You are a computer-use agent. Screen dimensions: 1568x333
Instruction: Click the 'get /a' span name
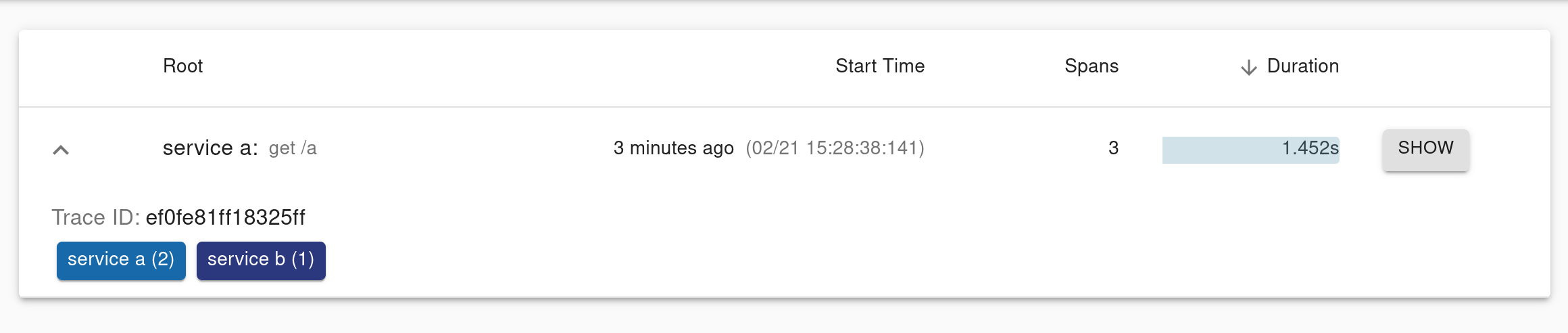pyautogui.click(x=293, y=149)
